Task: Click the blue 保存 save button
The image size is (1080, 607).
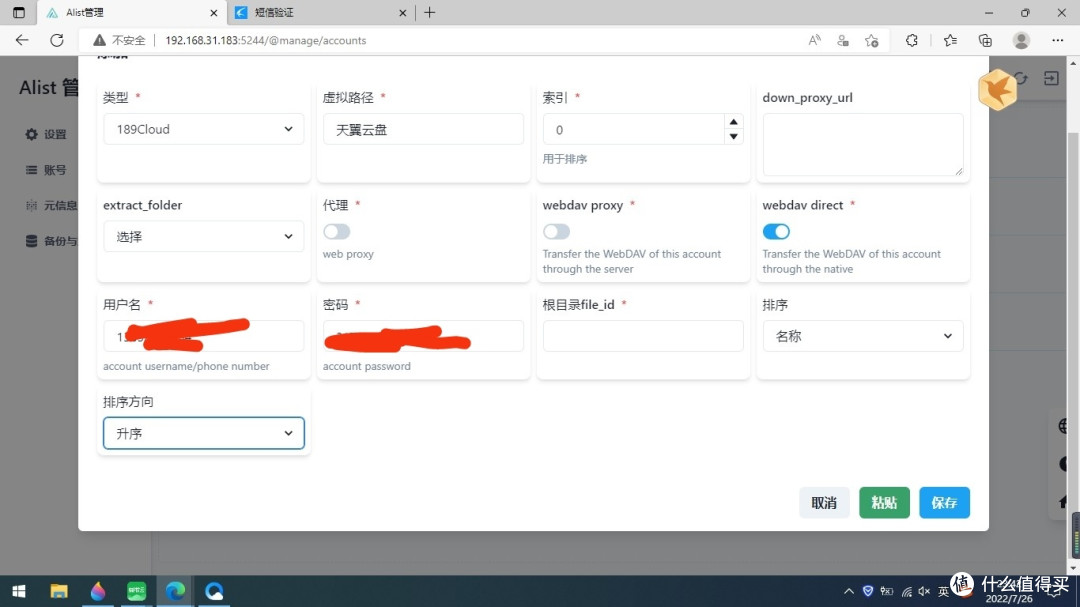Action: point(944,502)
